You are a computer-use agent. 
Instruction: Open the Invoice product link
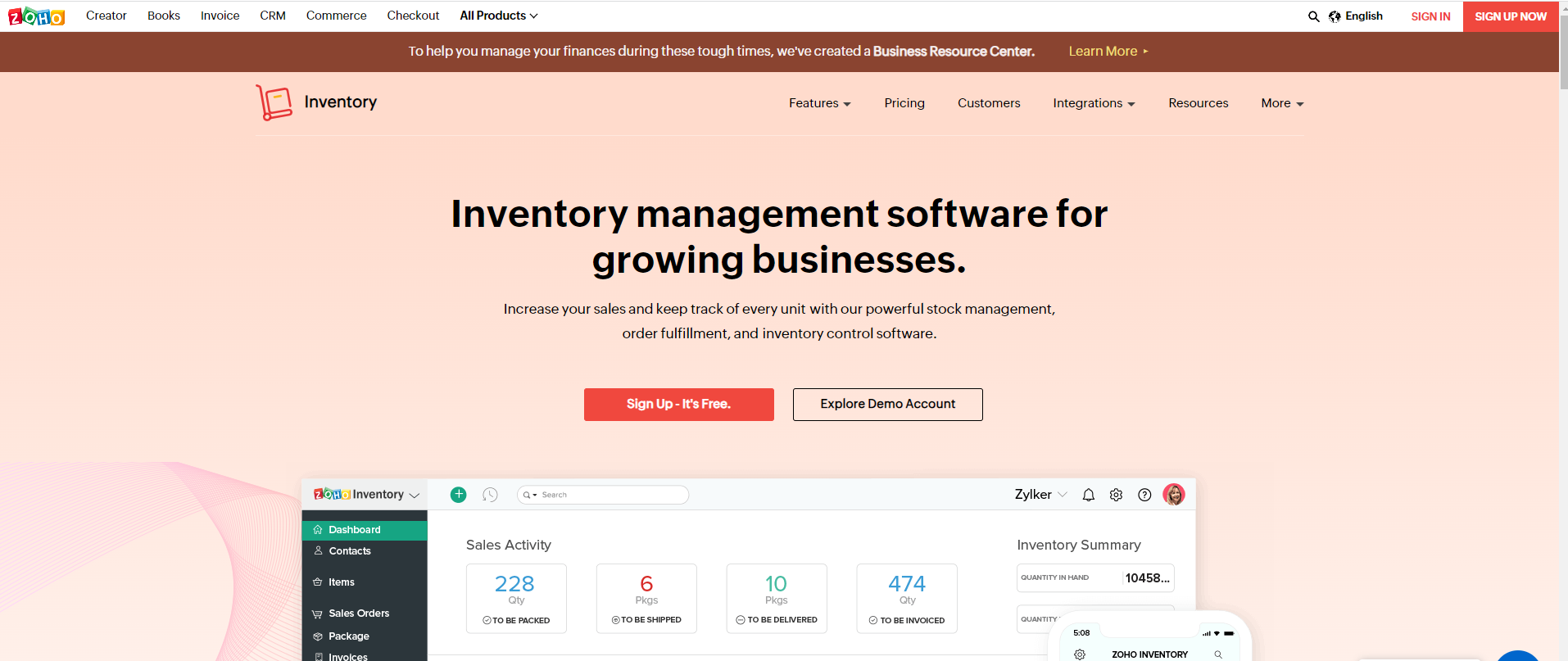(220, 16)
